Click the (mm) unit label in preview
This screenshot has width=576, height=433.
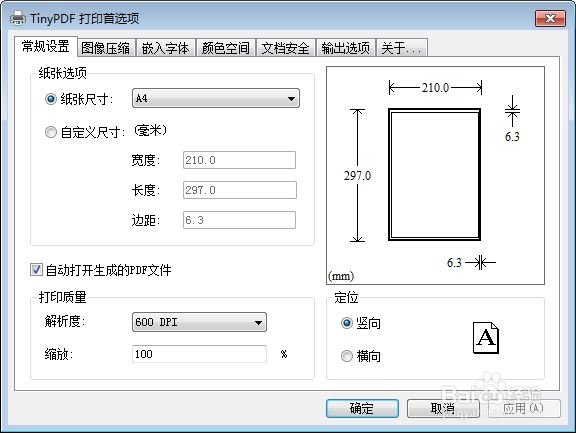pos(341,276)
